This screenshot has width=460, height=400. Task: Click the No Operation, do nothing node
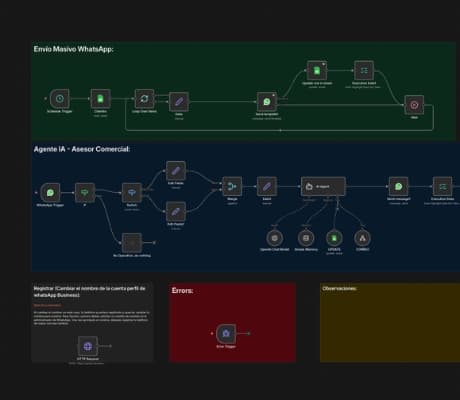(x=132, y=243)
